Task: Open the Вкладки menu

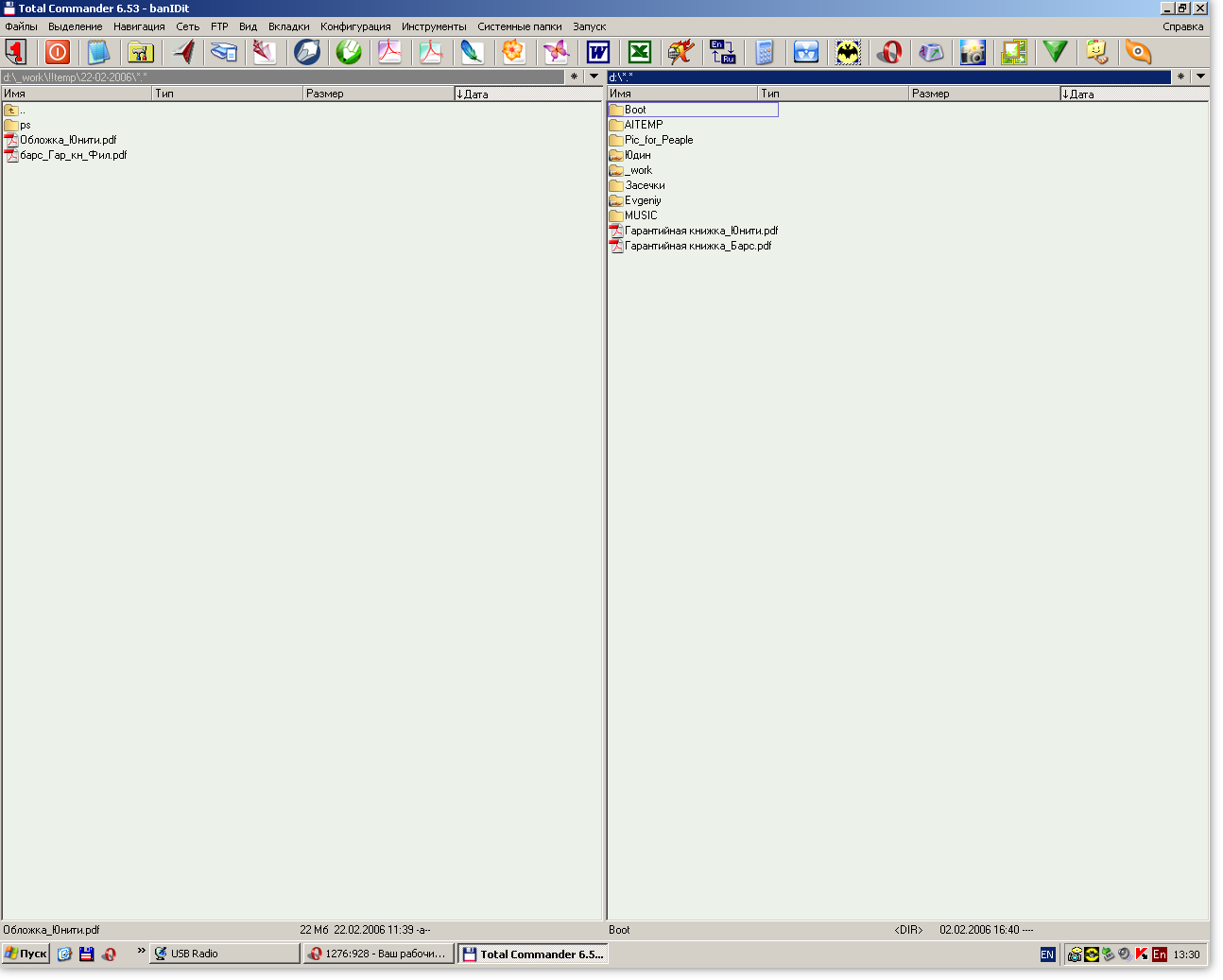Action: point(288,26)
